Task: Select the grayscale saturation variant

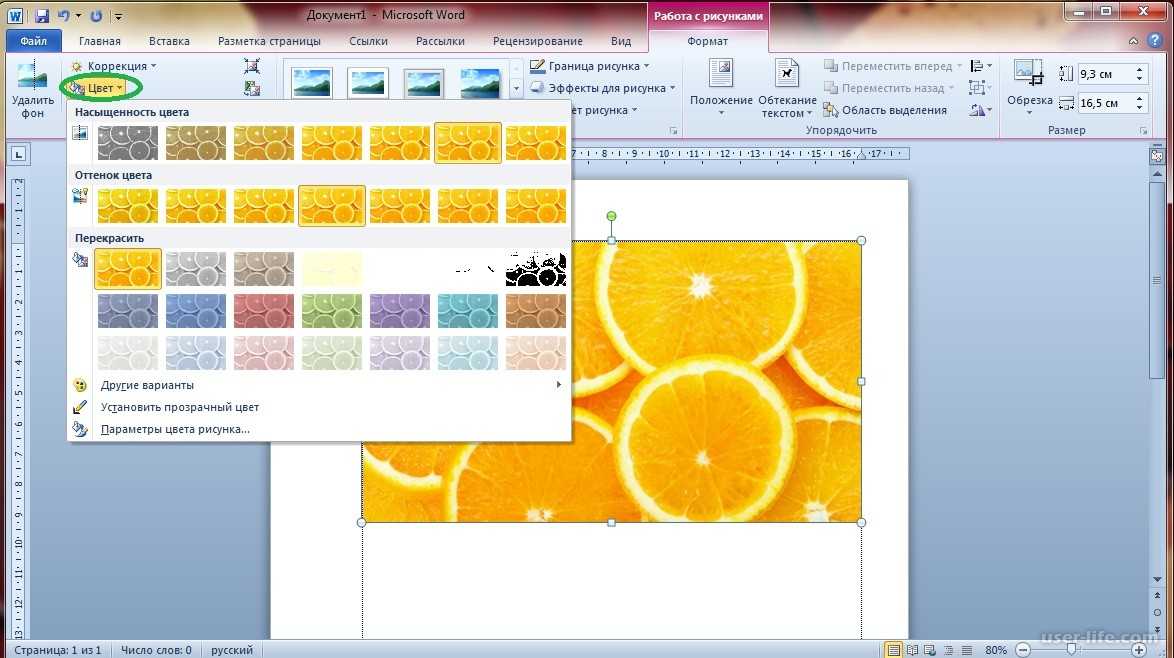Action: coord(127,142)
